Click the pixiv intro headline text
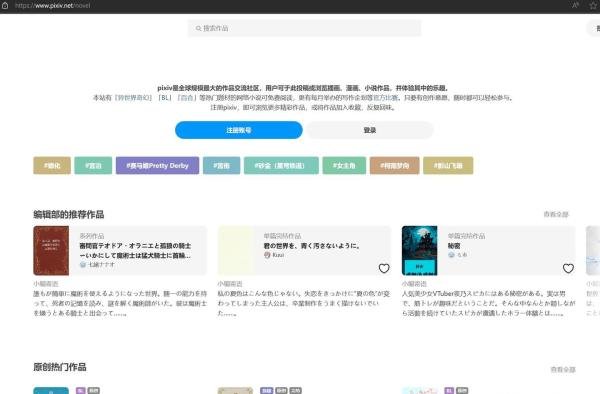 303,88
